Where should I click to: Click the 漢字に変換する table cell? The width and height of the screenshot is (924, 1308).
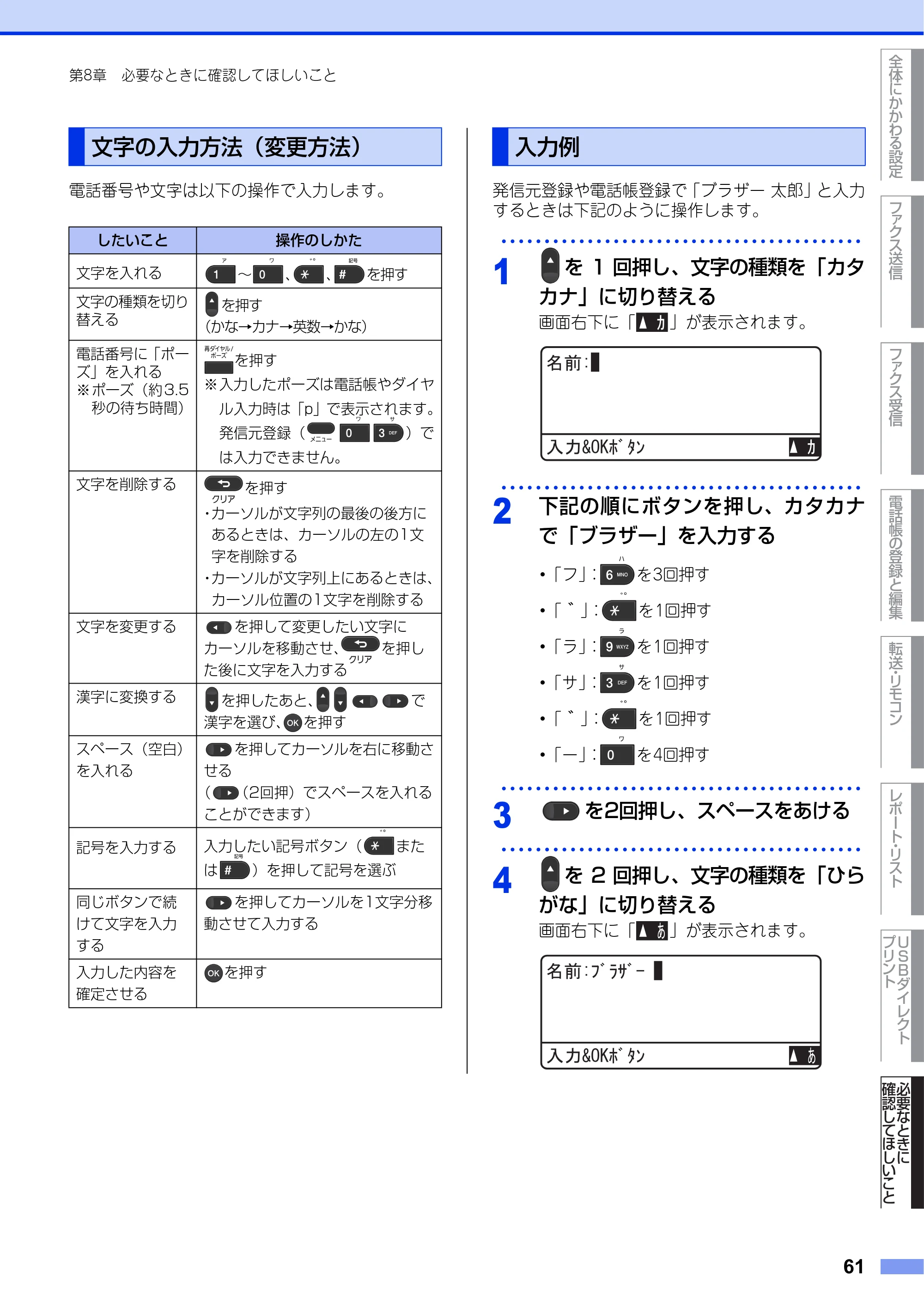(133, 710)
